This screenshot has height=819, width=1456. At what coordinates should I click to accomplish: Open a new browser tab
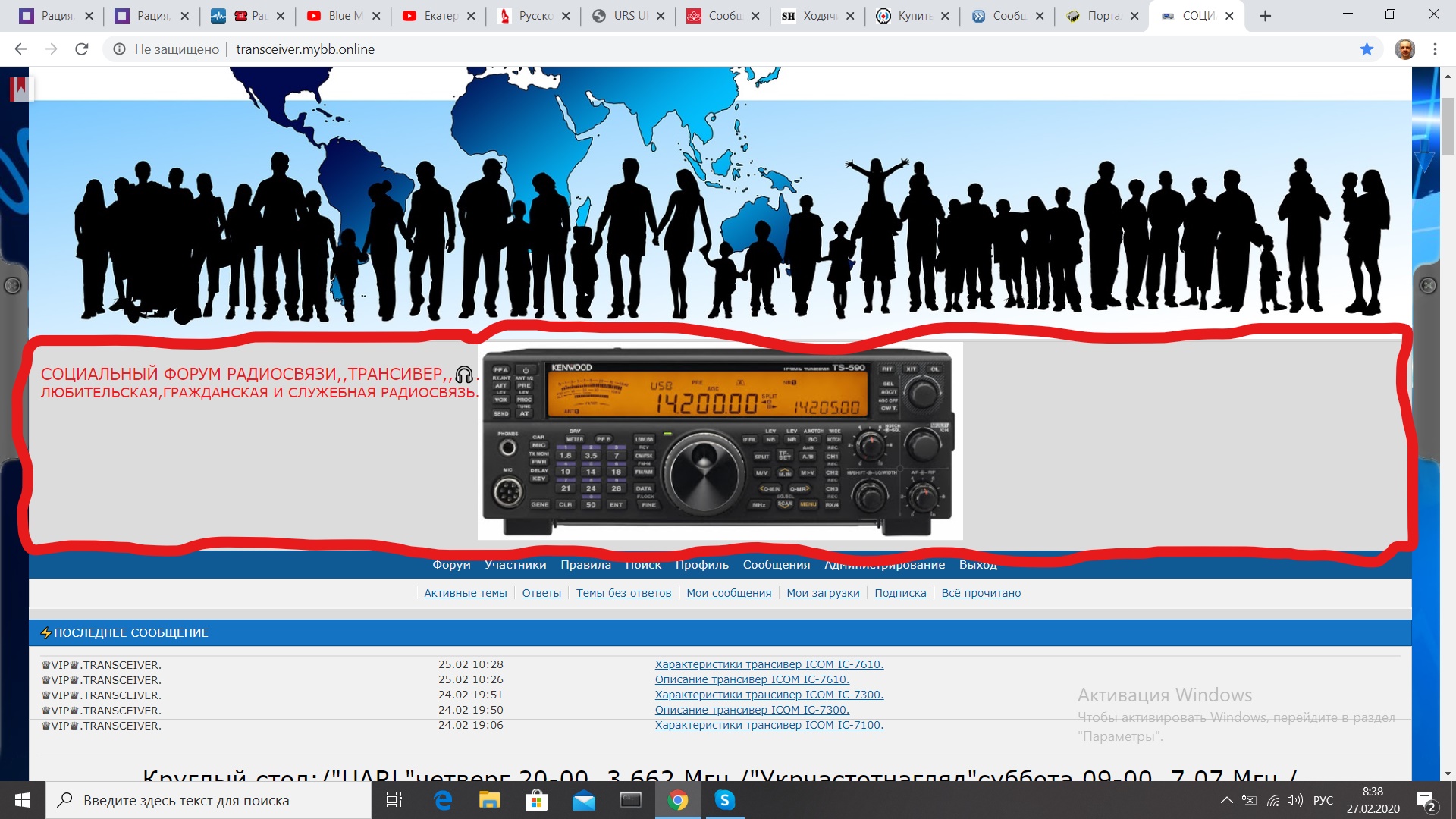click(1265, 16)
